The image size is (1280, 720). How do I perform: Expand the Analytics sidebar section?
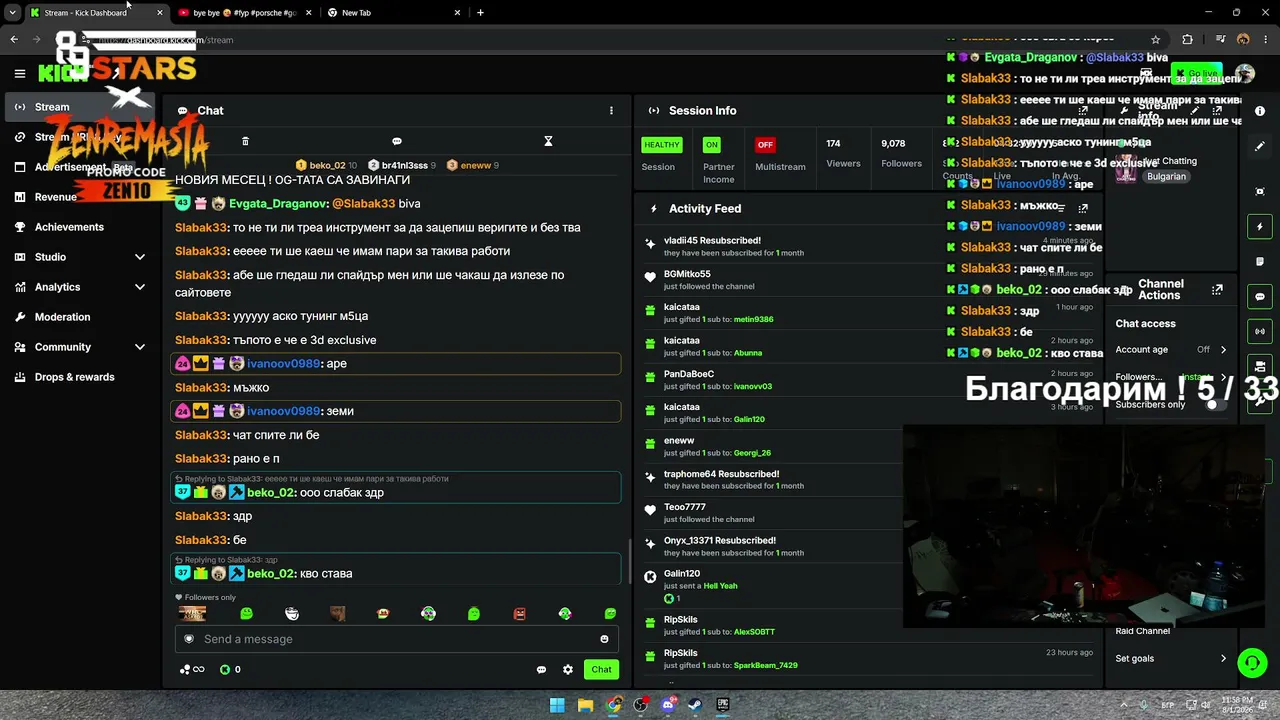click(x=80, y=287)
